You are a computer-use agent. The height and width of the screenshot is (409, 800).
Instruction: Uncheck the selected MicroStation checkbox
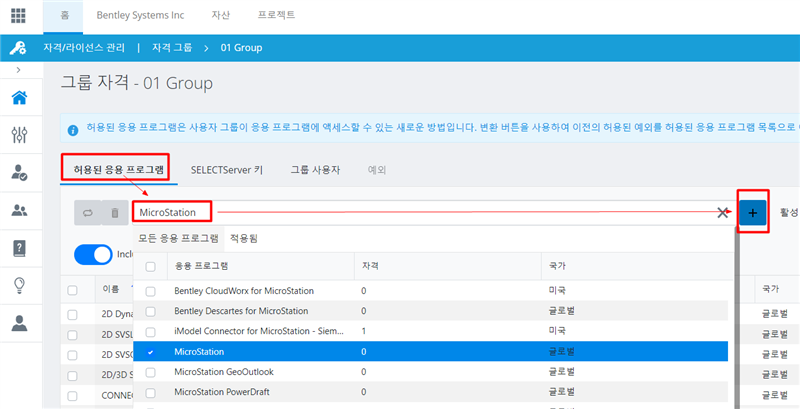pyautogui.click(x=151, y=352)
